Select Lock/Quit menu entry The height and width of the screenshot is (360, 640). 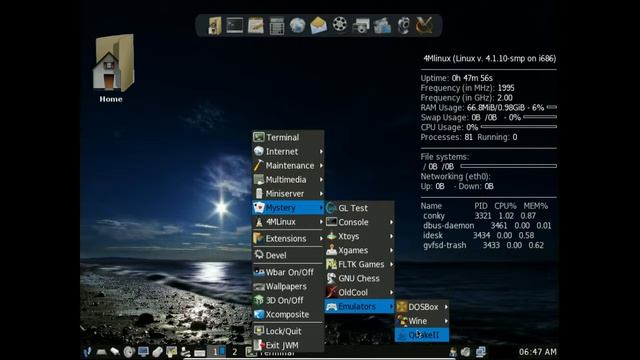[x=288, y=331]
